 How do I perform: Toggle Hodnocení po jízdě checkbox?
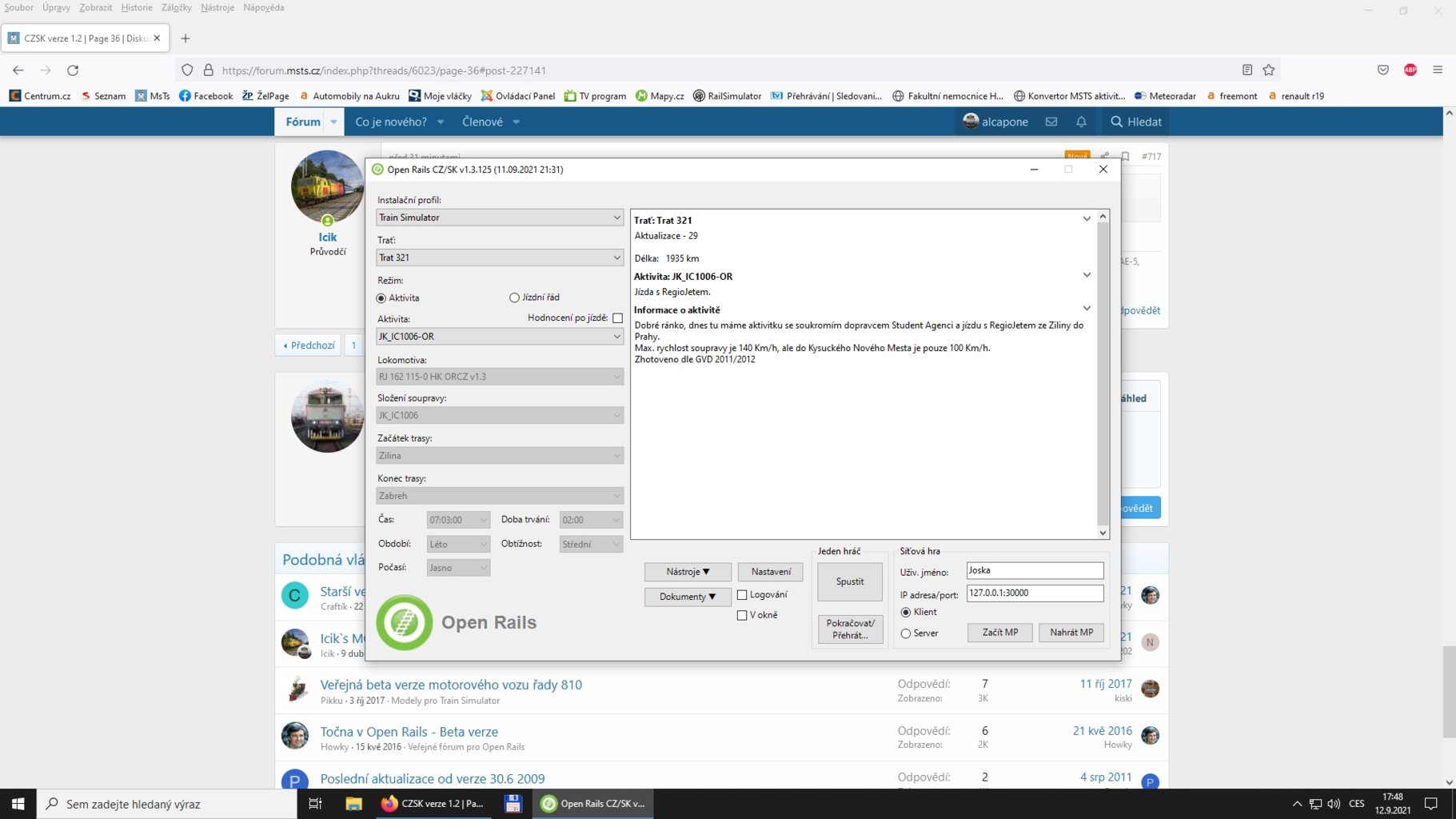point(617,318)
